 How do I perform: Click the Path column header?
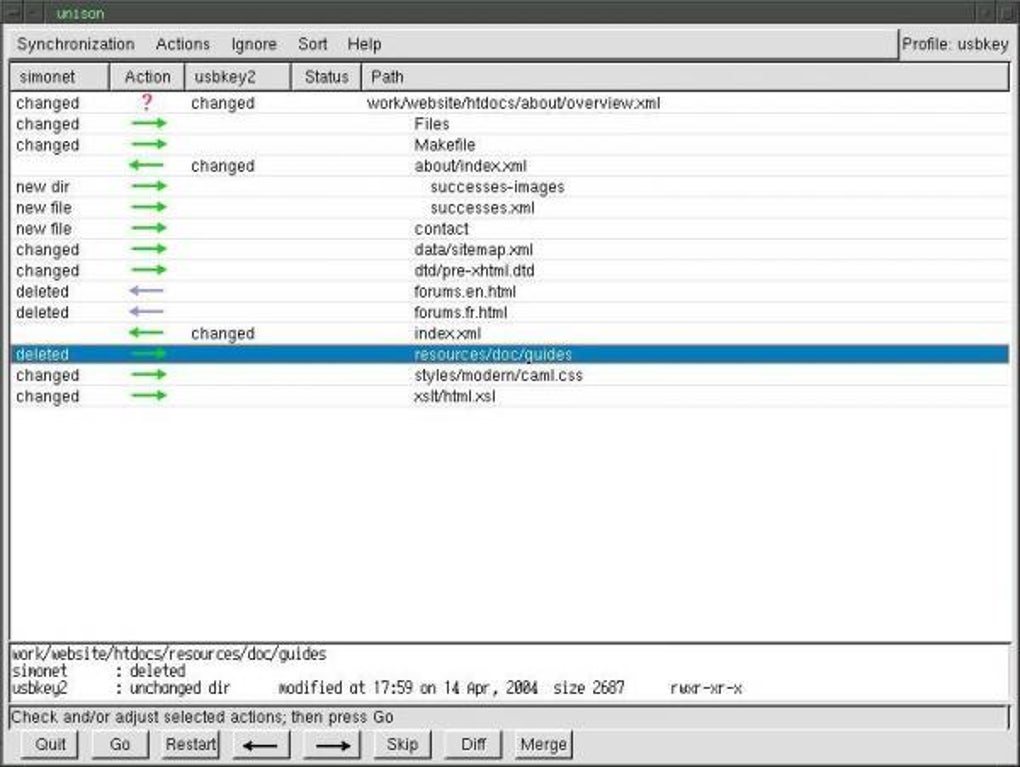(685, 77)
